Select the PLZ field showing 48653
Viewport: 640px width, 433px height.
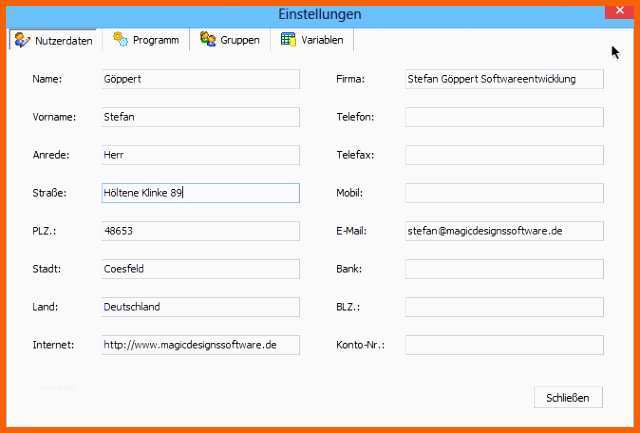200,231
